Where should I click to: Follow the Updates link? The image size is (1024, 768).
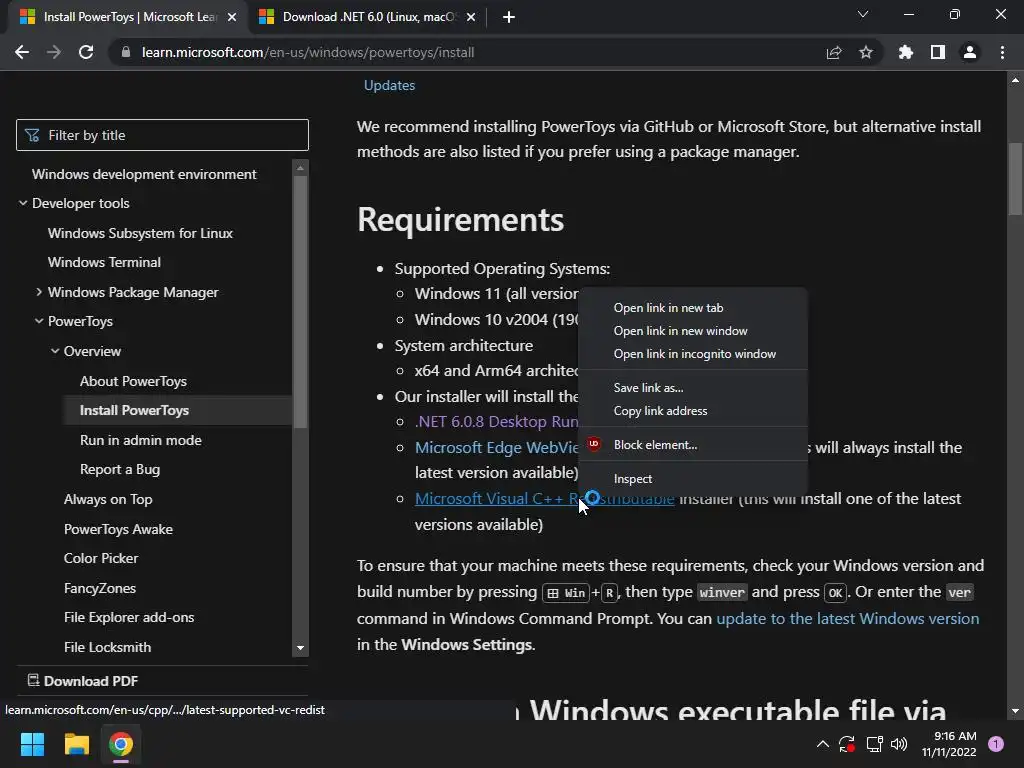click(x=389, y=86)
